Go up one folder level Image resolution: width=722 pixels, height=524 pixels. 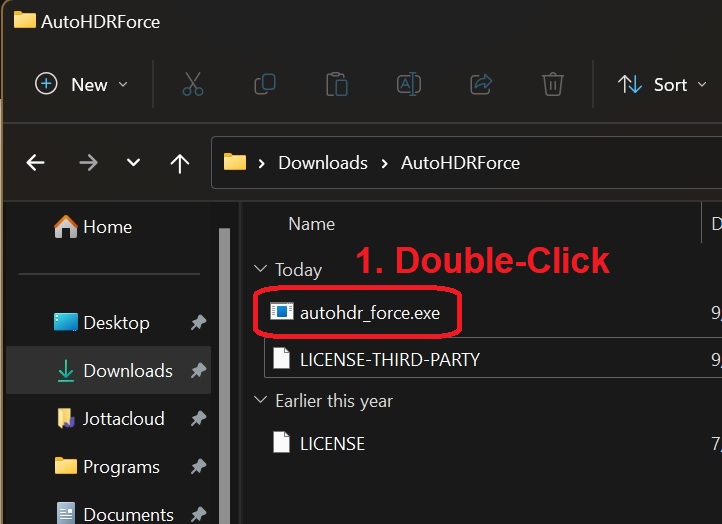[x=180, y=163]
